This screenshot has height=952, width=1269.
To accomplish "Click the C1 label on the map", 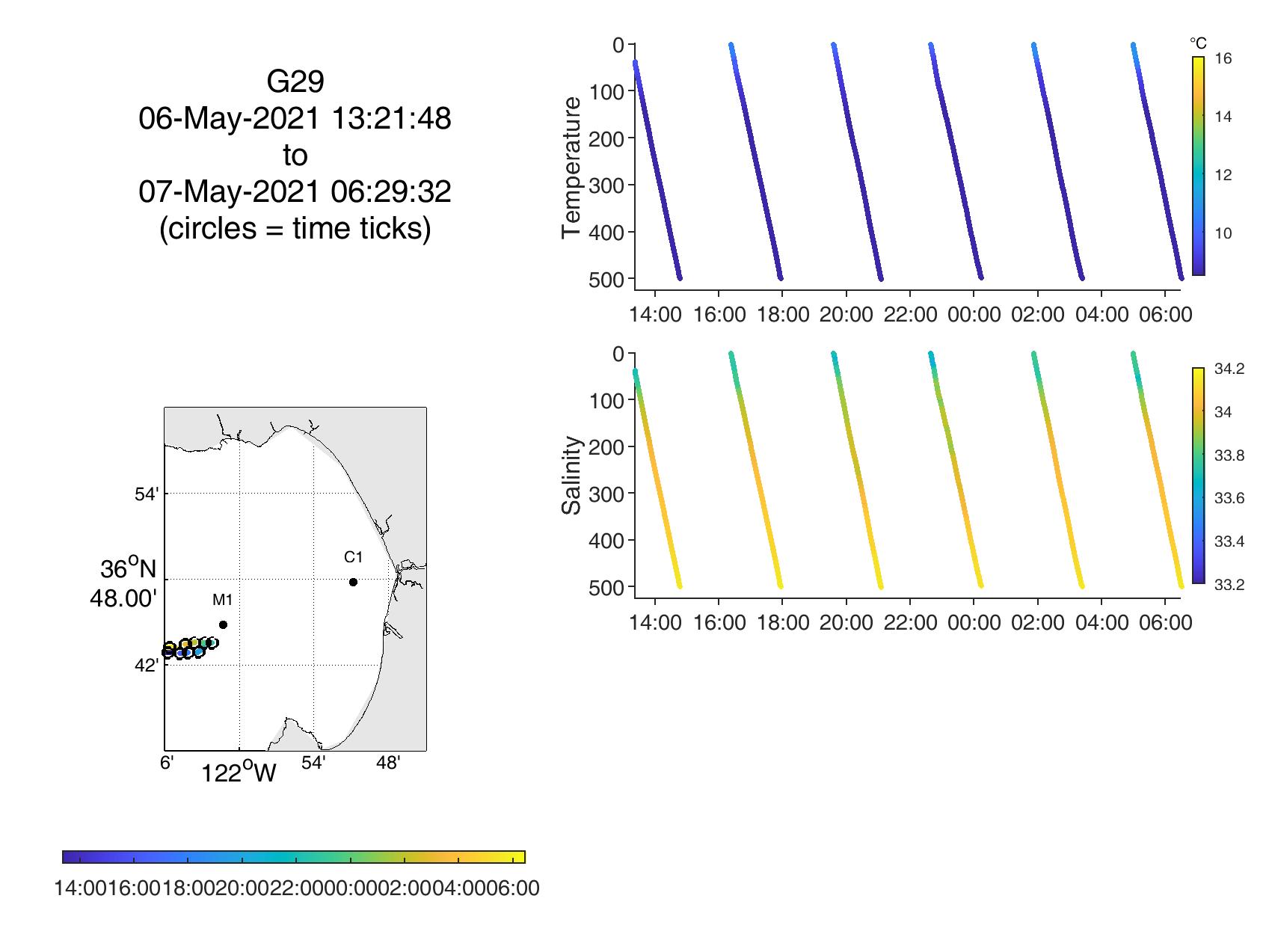I will 353,557.
